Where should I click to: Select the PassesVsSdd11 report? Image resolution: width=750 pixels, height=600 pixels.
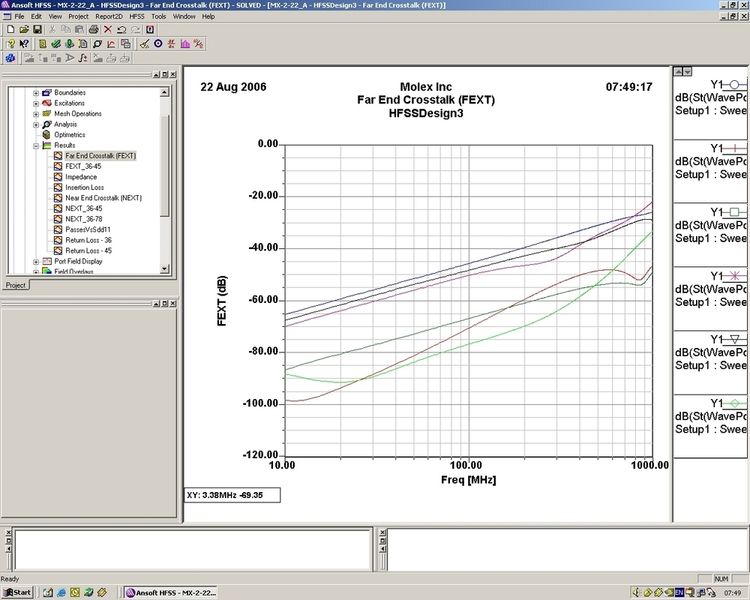point(88,230)
